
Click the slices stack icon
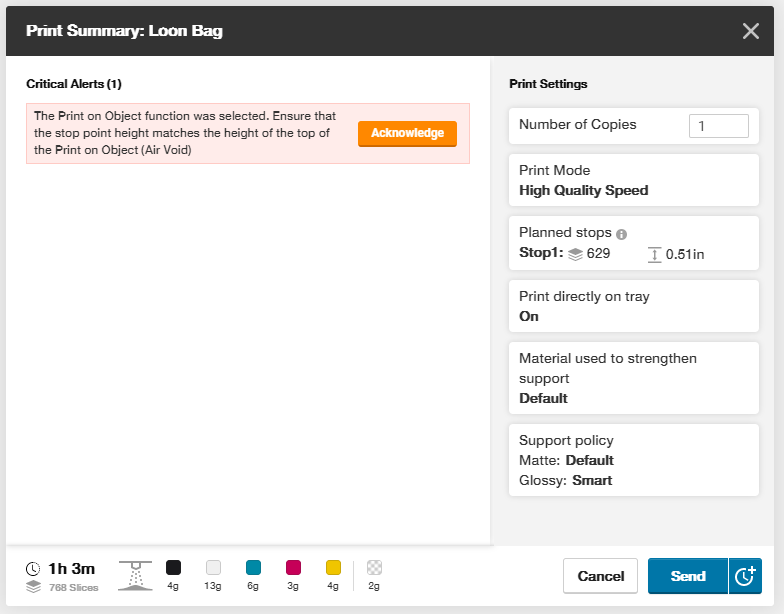coord(33,587)
